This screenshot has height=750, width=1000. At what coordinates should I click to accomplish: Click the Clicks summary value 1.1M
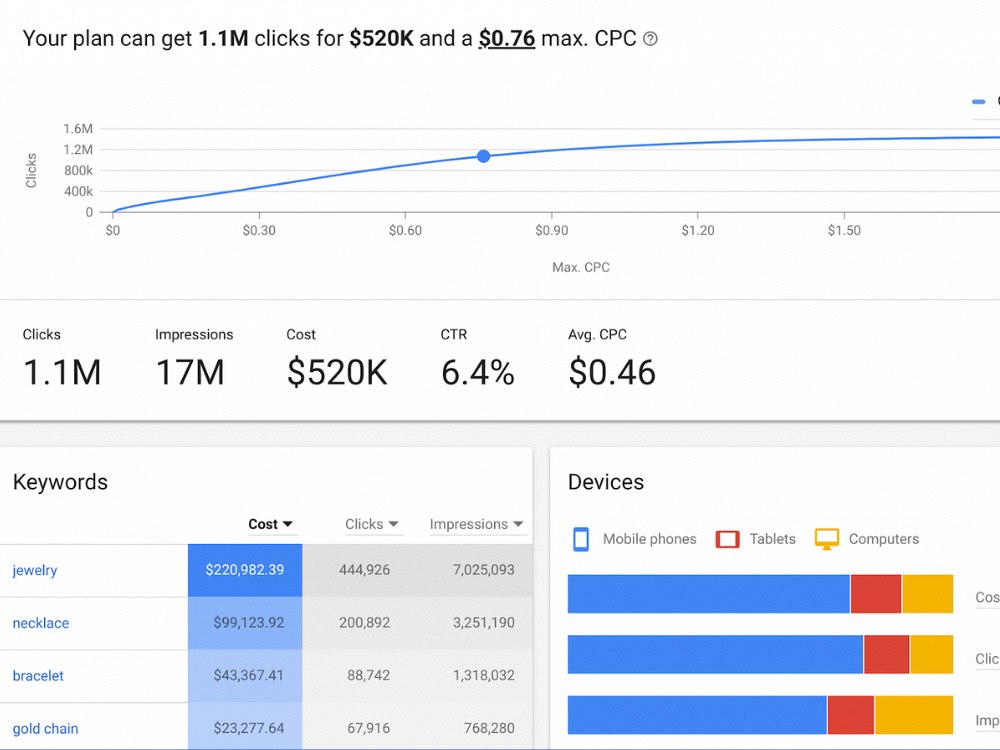pyautogui.click(x=62, y=372)
